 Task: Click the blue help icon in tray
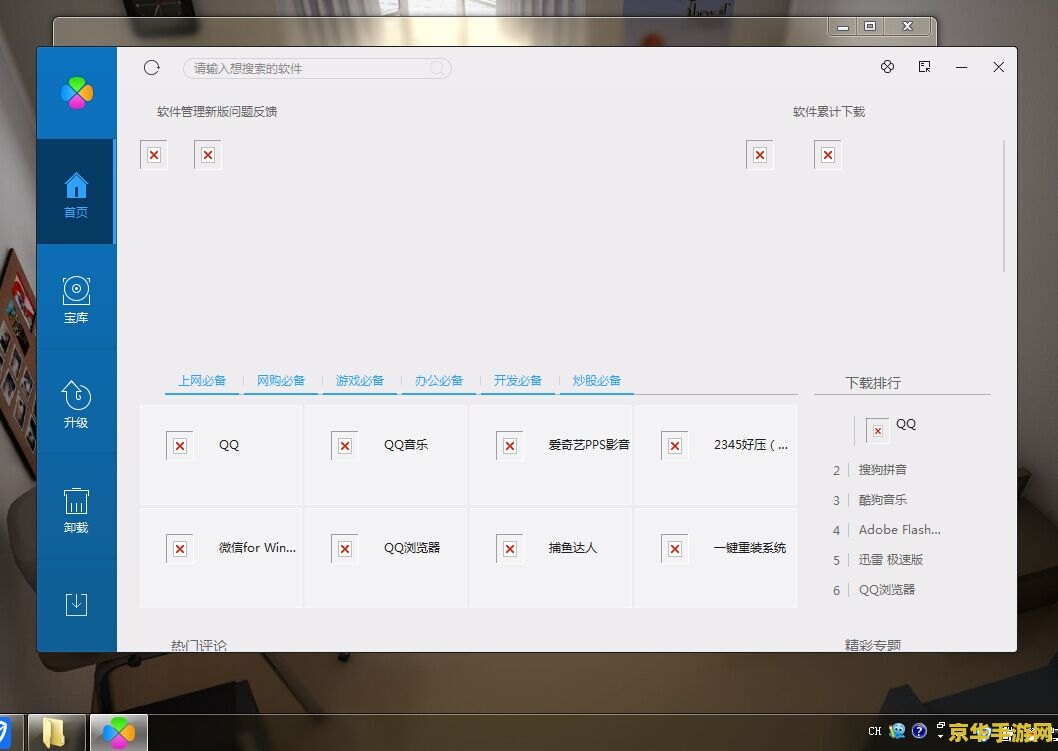tap(919, 731)
